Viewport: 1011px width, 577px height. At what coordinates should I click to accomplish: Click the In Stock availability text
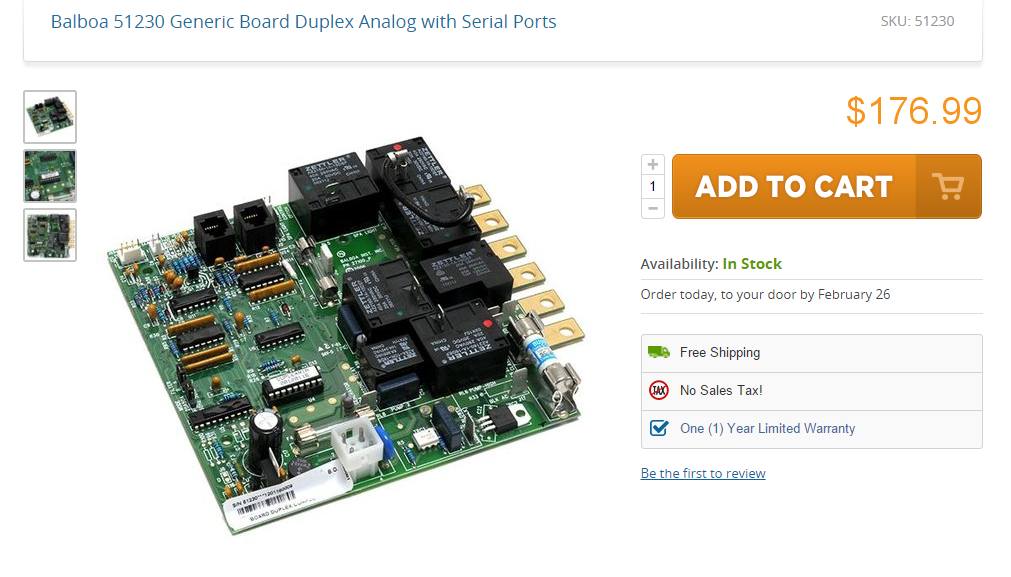752,264
